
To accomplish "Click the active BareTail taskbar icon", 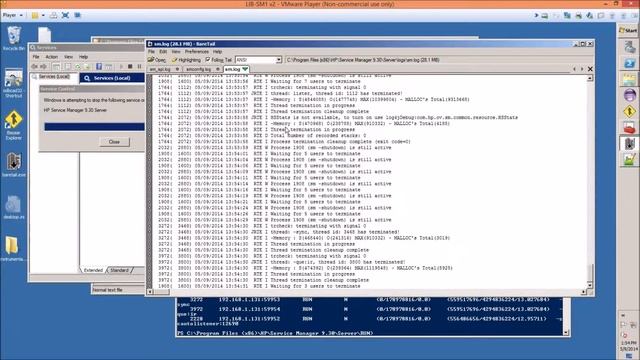I will [x=629, y=143].
